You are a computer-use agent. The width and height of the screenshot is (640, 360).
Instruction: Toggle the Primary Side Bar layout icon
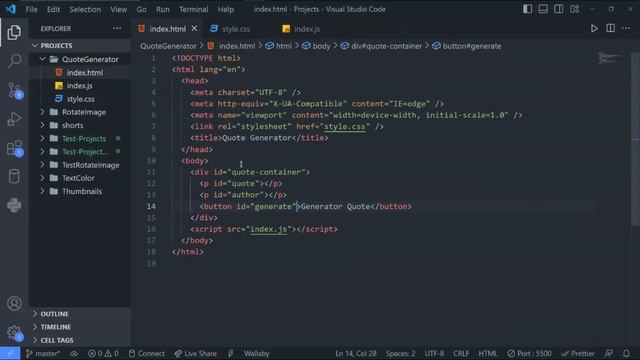527,9
